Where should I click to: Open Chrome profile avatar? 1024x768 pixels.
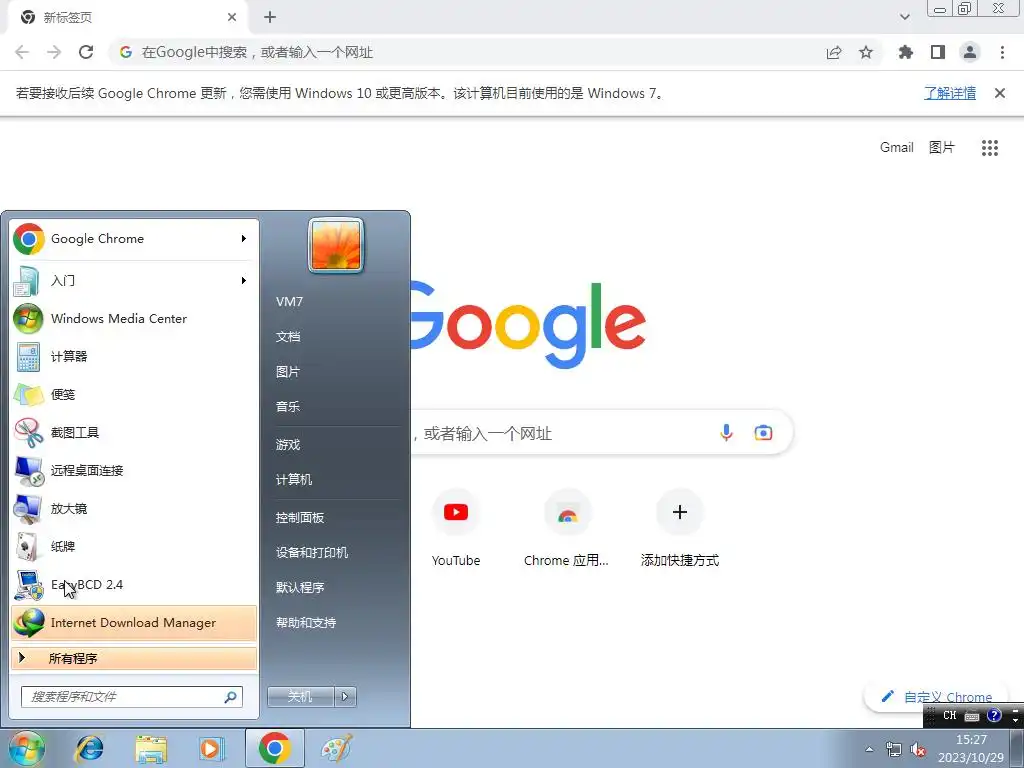pos(970,52)
